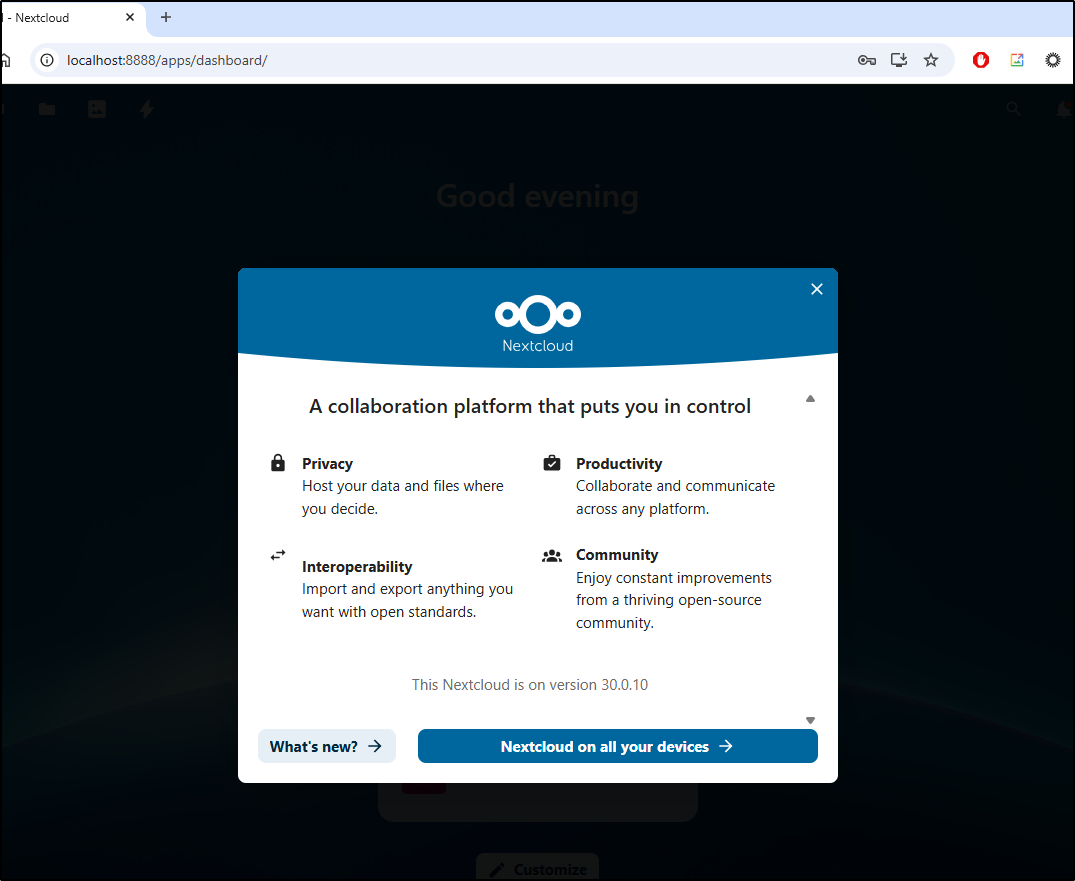Open the Photos app in Nextcloud header
The image size is (1075, 881).
(97, 108)
